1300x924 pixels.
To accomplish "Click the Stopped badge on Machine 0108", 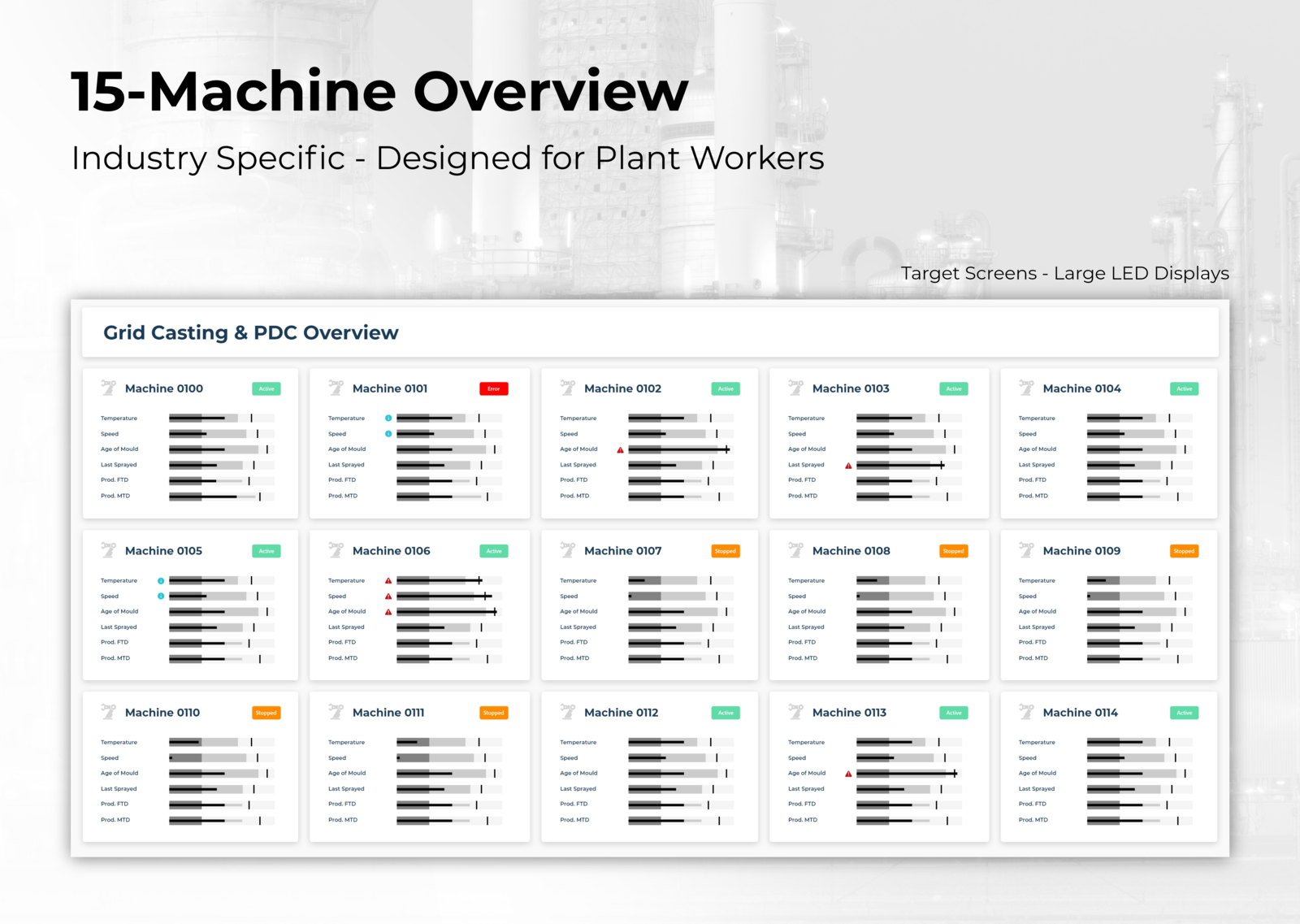I will pos(953,550).
